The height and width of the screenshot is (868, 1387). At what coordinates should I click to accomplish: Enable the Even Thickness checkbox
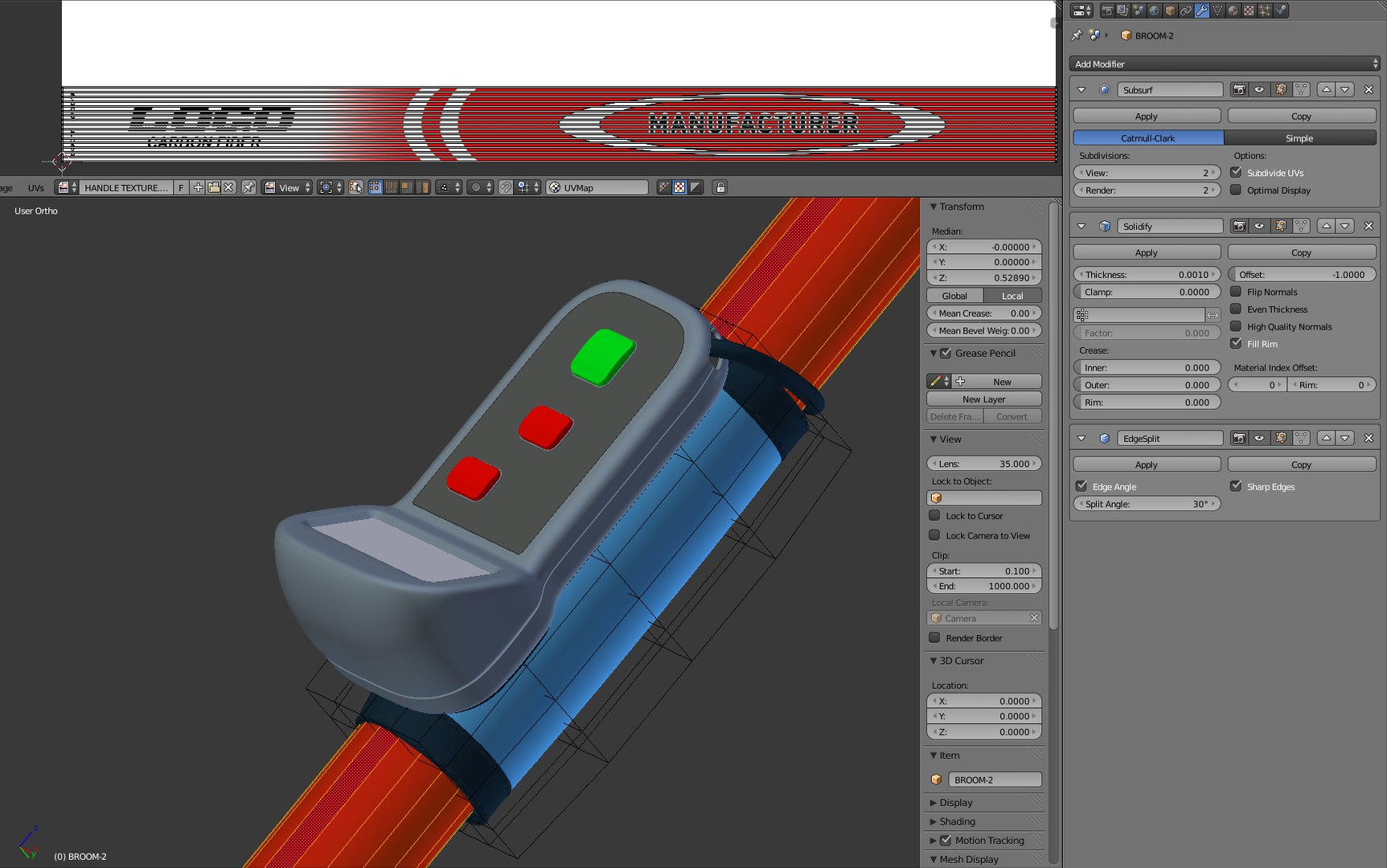[1236, 309]
